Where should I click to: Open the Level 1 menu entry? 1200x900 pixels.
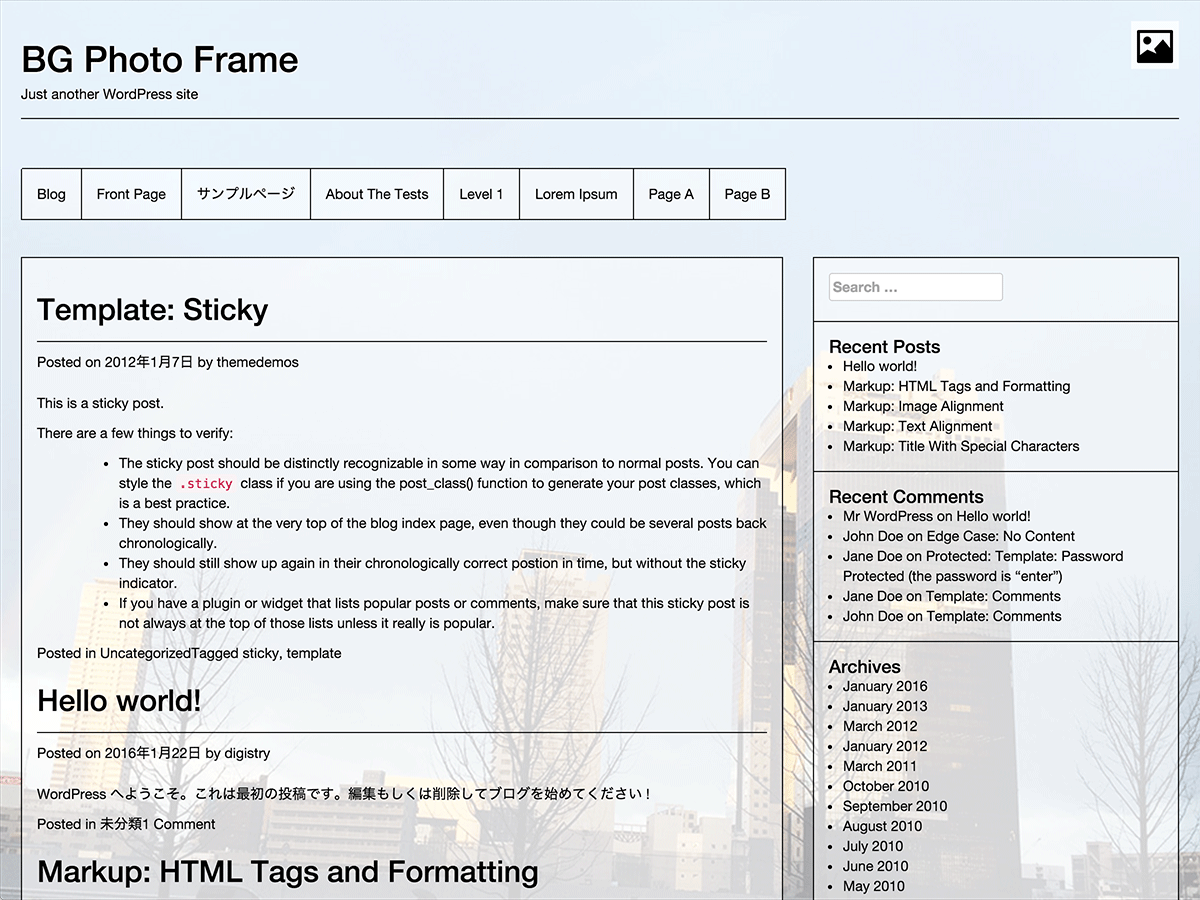481,194
